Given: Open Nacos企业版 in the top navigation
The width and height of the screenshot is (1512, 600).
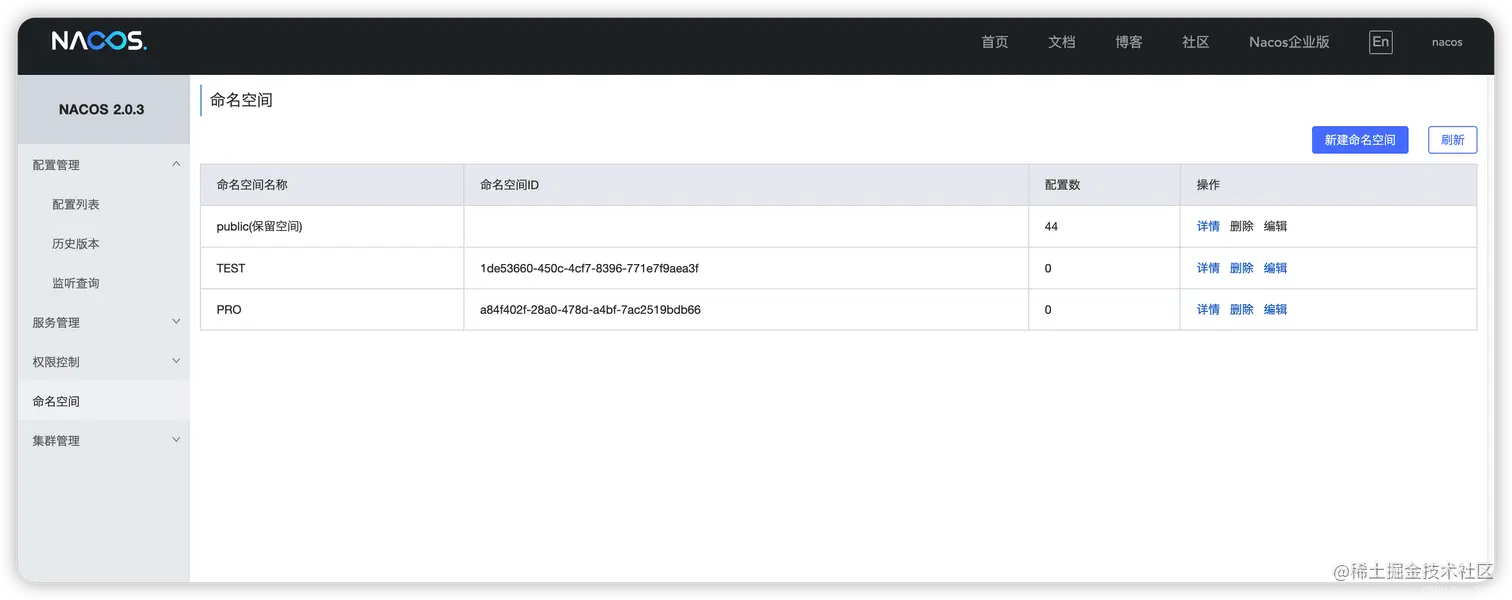Looking at the screenshot, I should 1289,42.
